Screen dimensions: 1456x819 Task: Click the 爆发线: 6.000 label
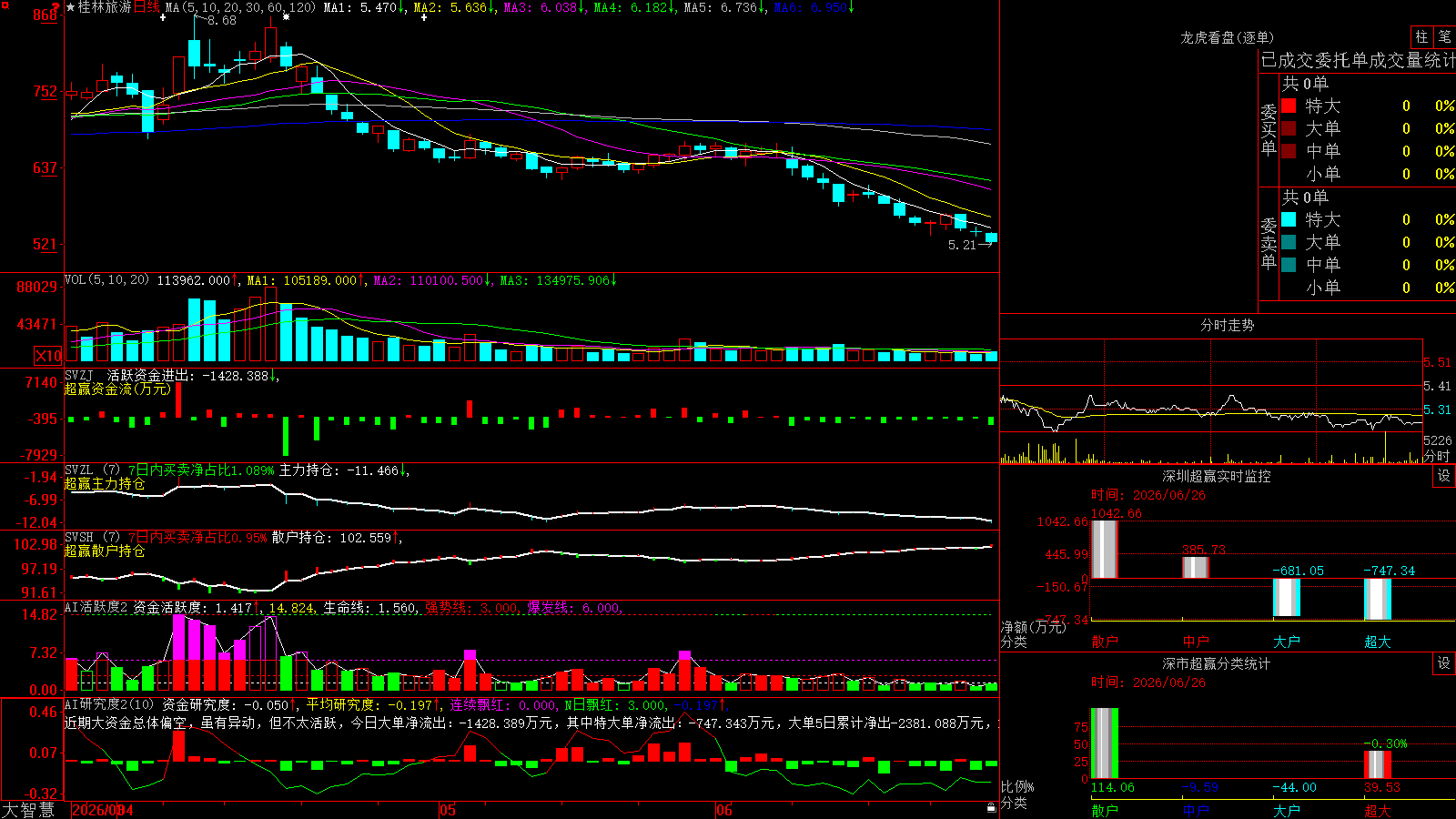coord(573,608)
